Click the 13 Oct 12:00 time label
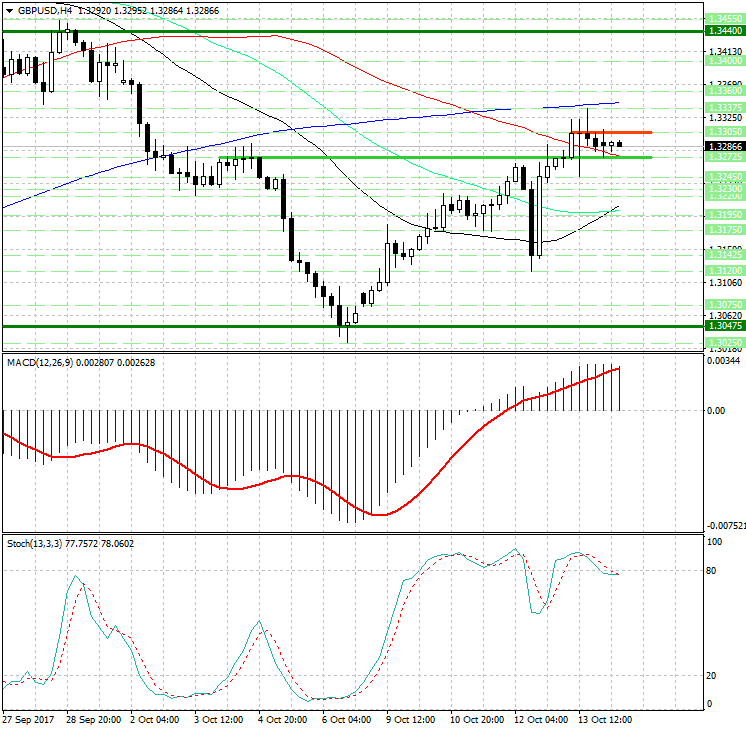The width and height of the screenshot is (746, 731). tap(605, 720)
